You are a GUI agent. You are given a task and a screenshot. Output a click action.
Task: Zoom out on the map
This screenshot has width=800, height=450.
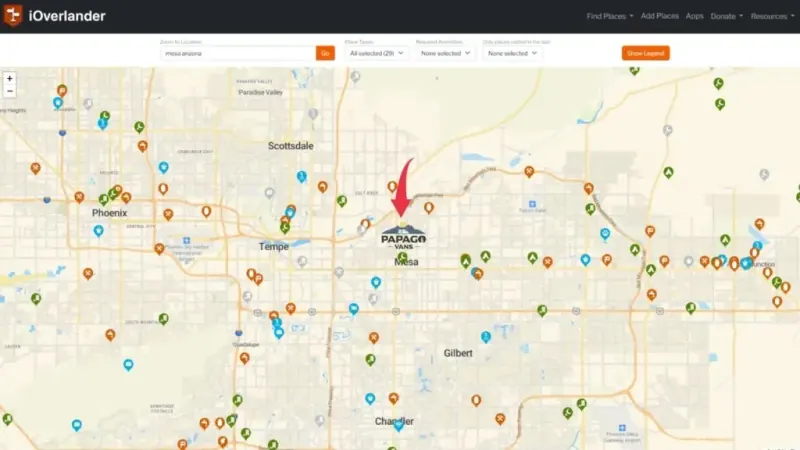click(x=10, y=91)
